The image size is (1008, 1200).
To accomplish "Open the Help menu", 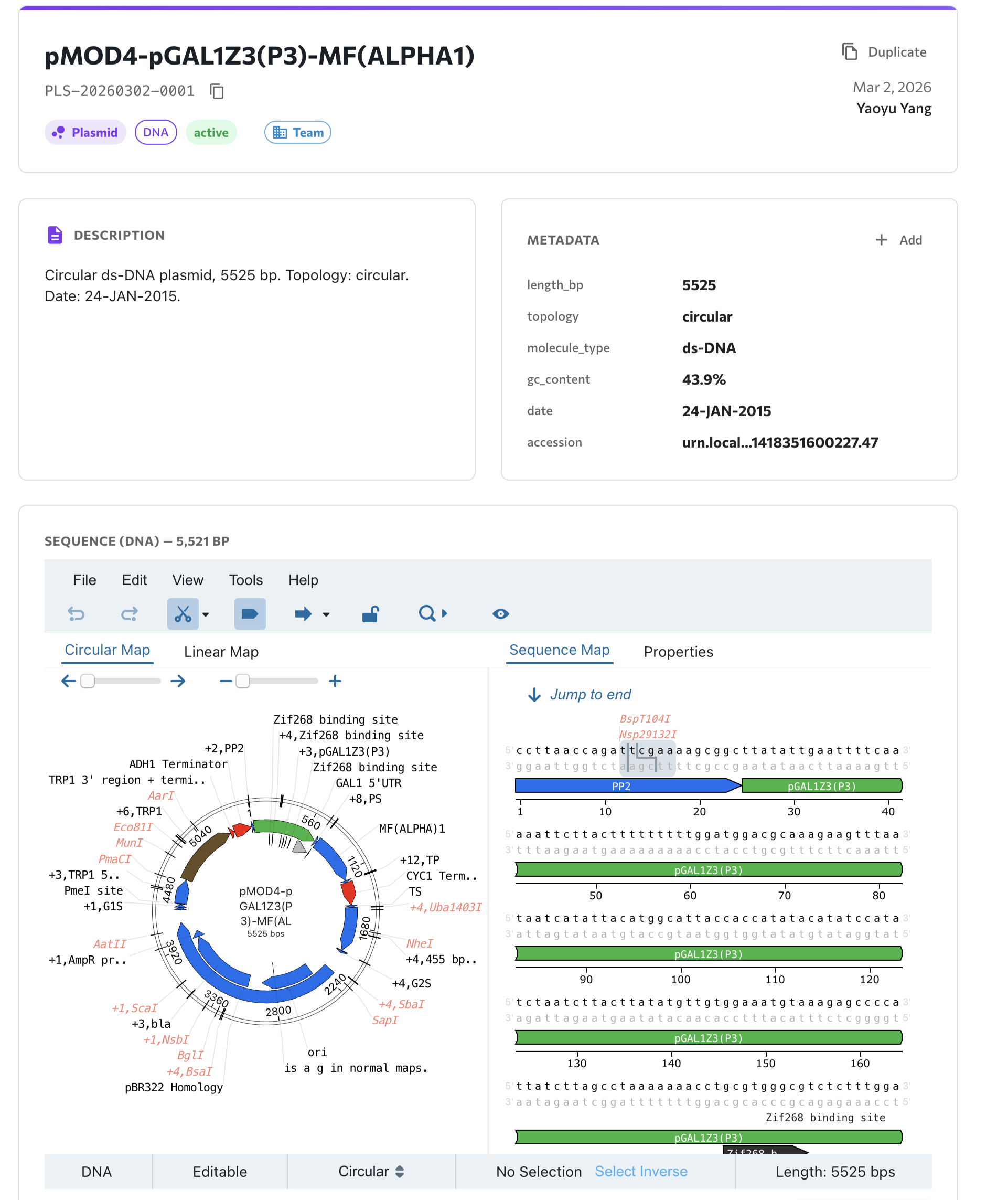I will point(304,580).
